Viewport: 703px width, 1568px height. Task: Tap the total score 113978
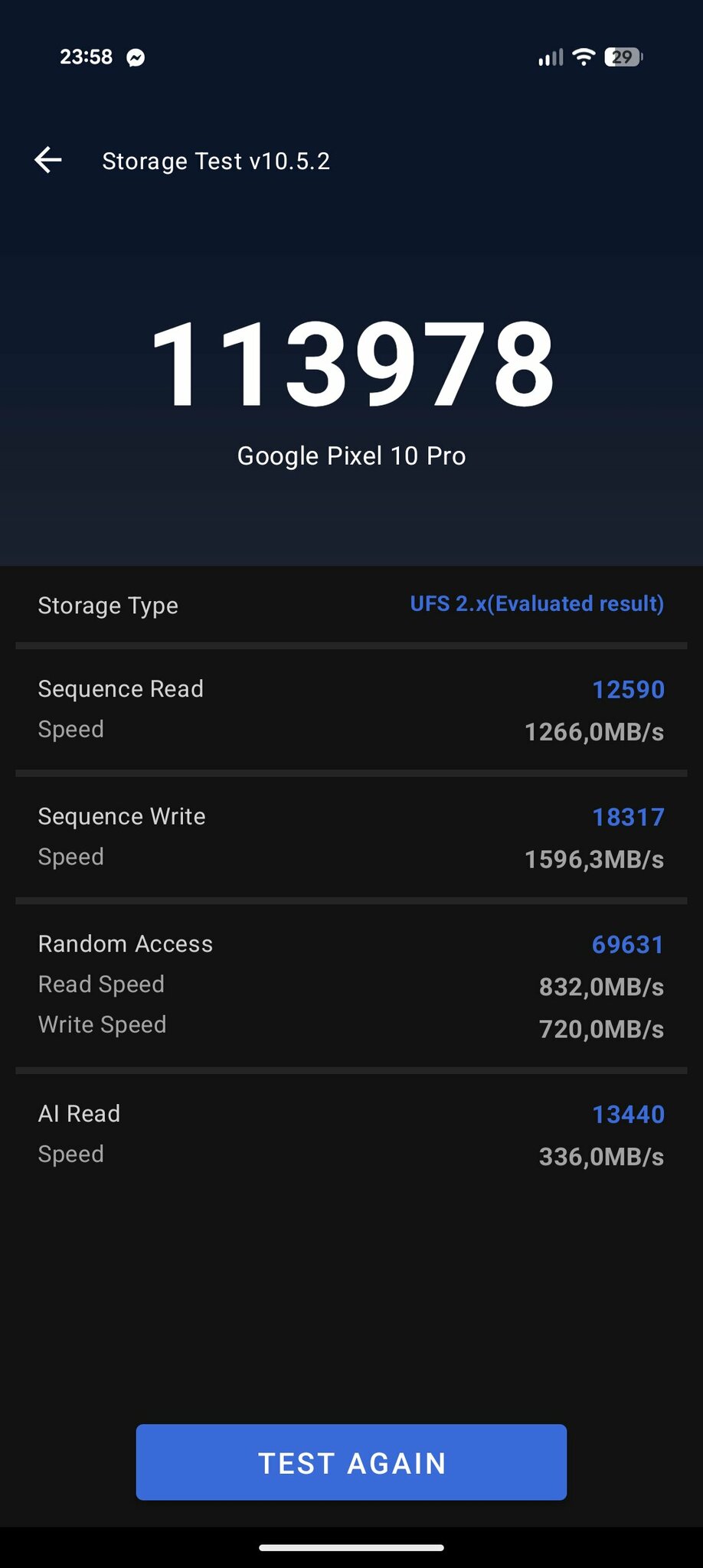351,364
